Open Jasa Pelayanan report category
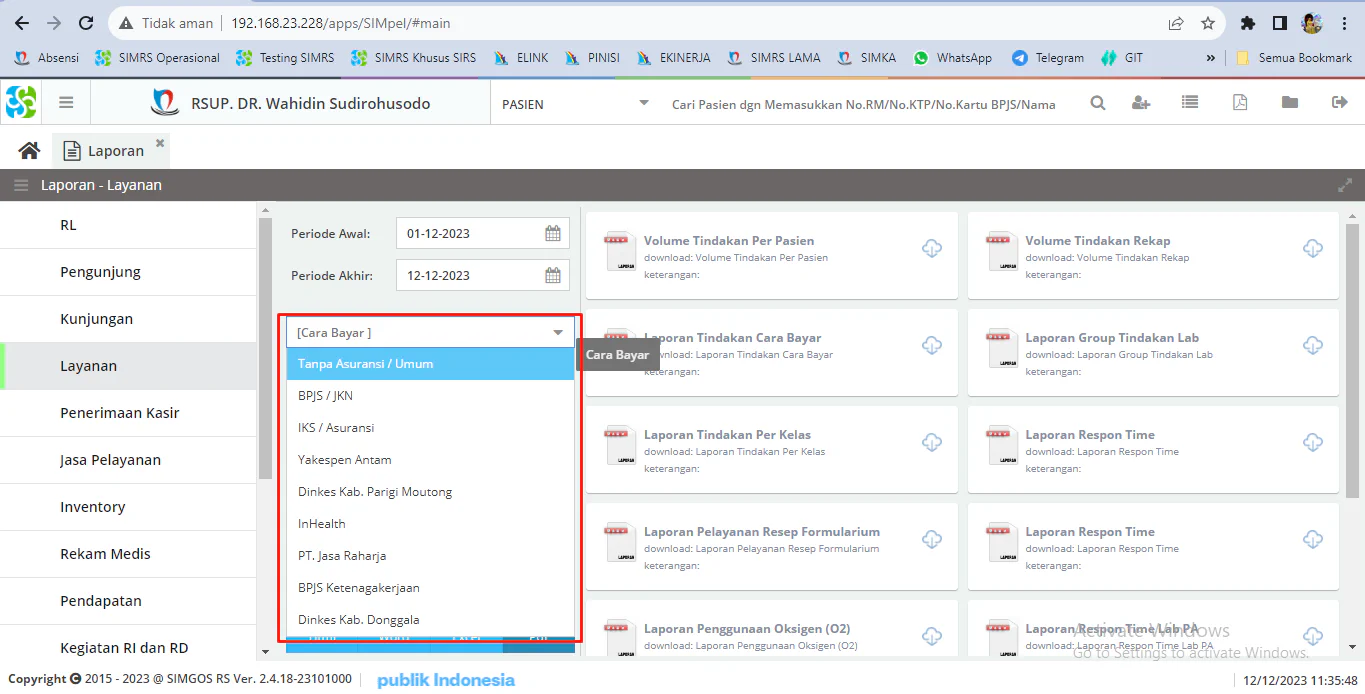 pos(128,460)
